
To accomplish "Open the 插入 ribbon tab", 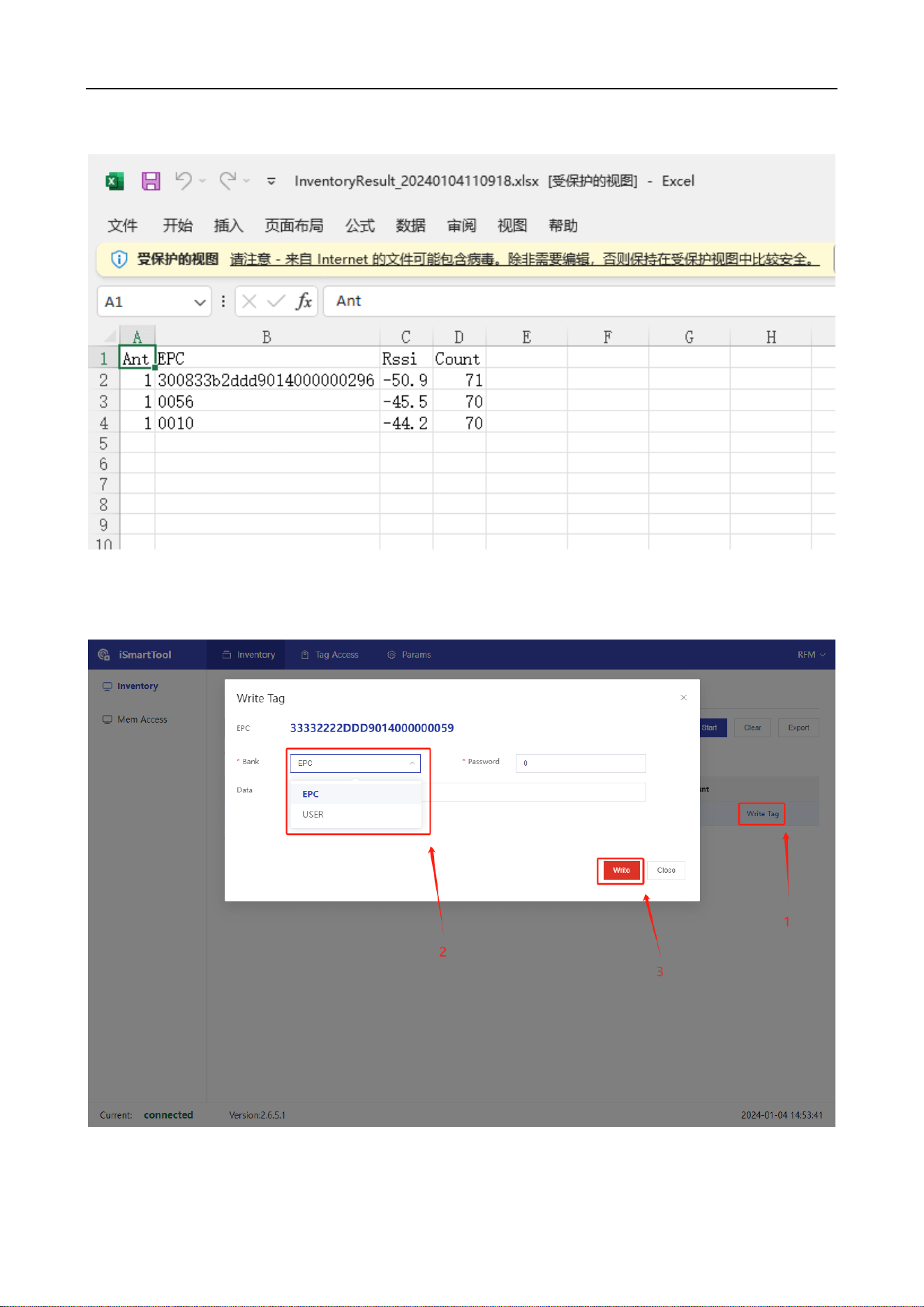I will click(x=228, y=226).
